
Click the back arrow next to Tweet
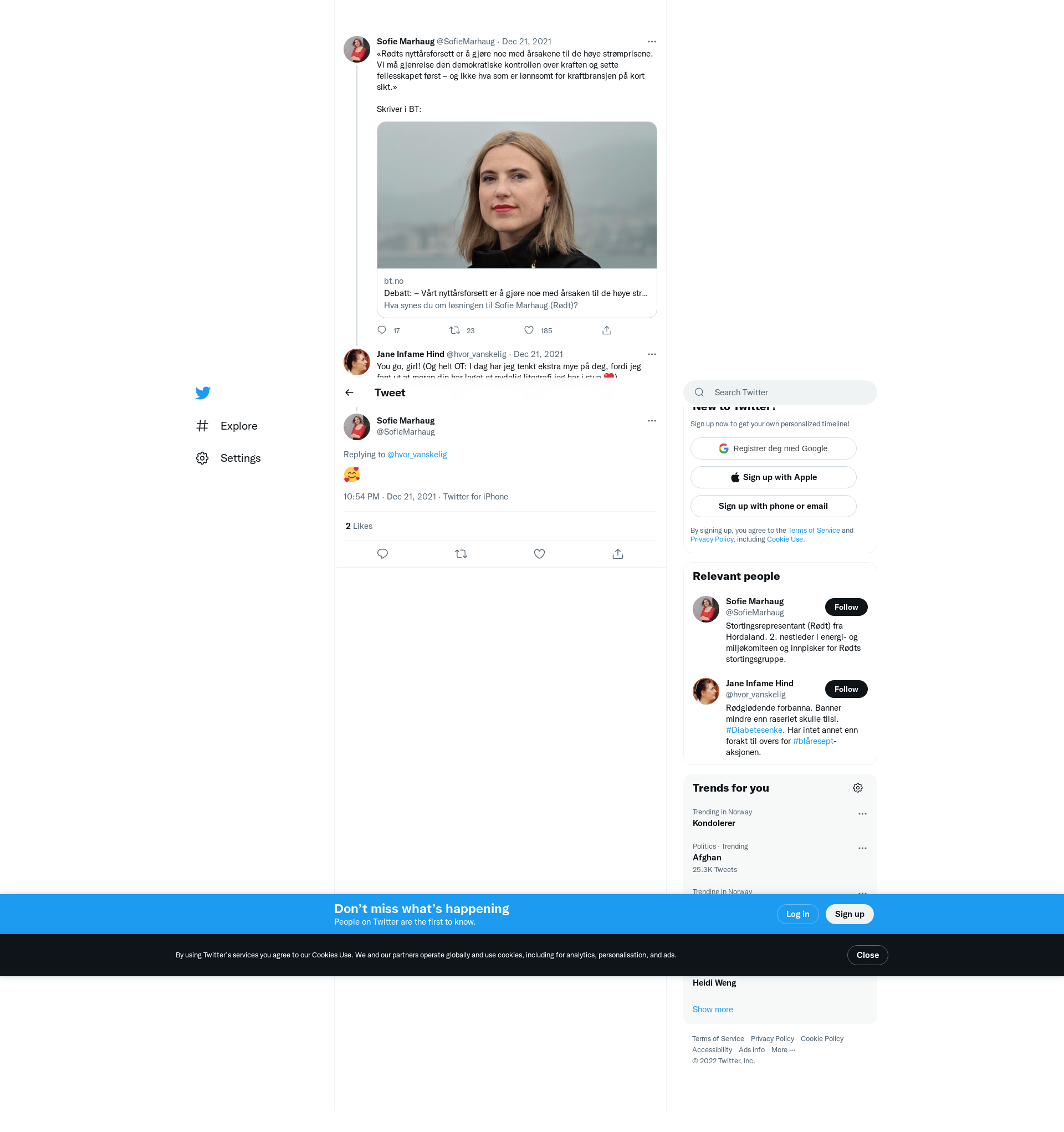[x=350, y=393]
